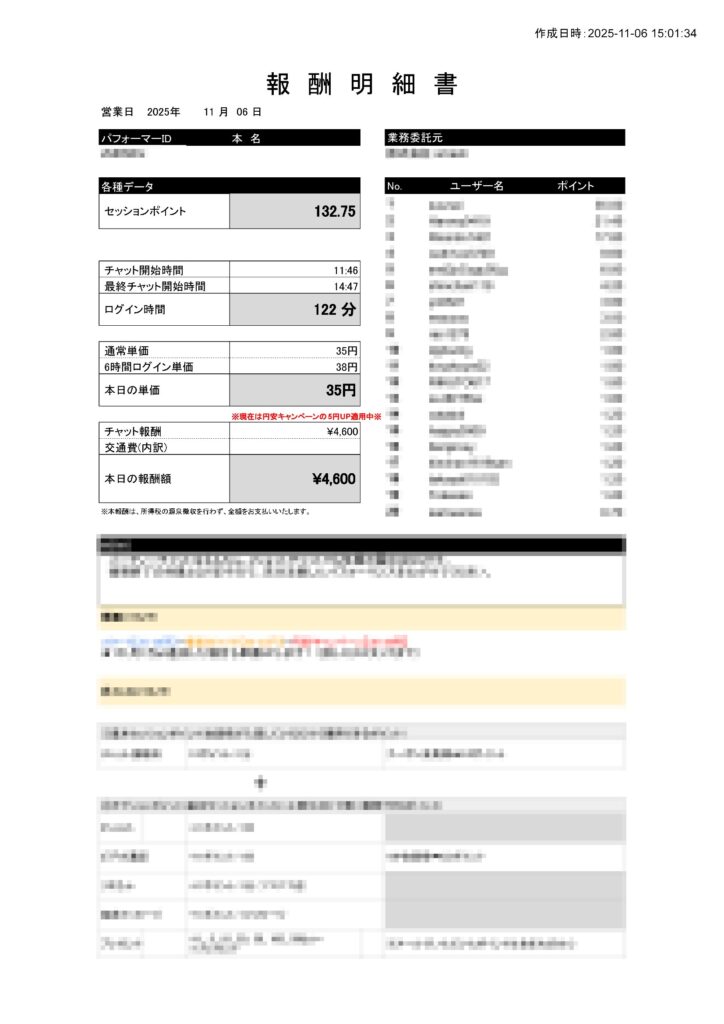Click the 本日の単価 label
The width and height of the screenshot is (724, 1024).
point(131,390)
